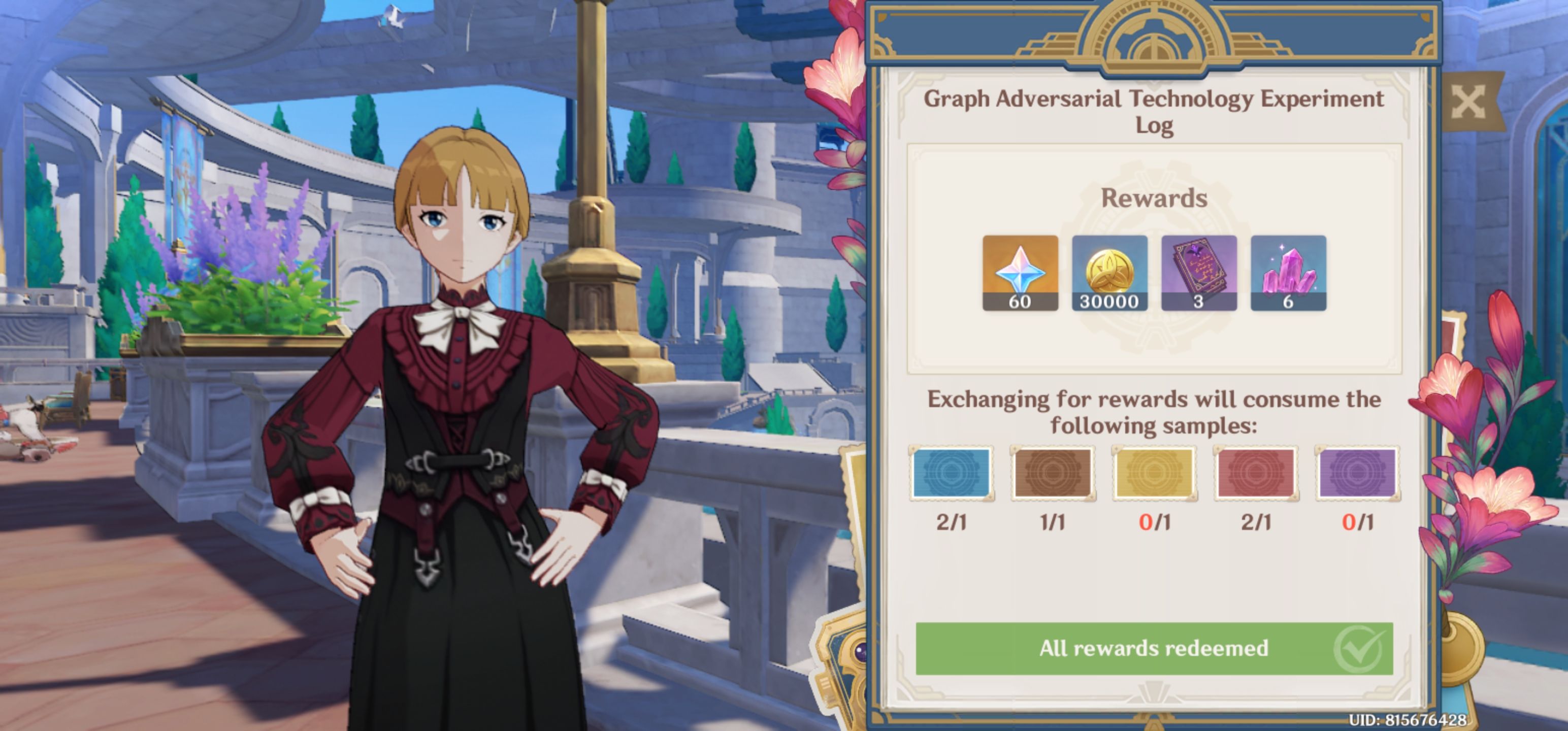Select the purple crystal reward icon showing 6
Screen dimensions: 1568x731
(x=1288, y=273)
